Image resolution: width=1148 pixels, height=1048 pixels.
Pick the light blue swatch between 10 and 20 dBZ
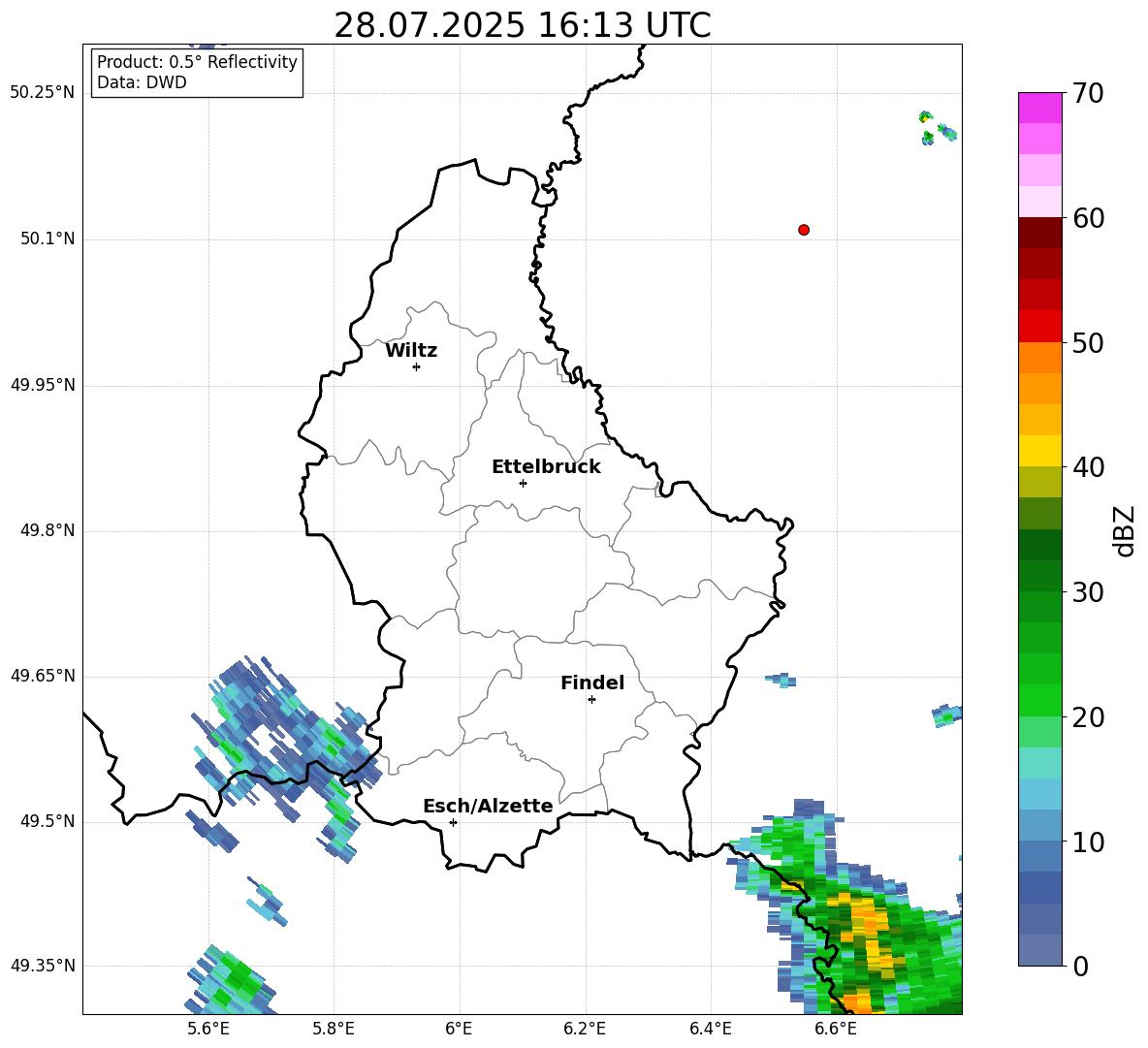(x=1040, y=794)
